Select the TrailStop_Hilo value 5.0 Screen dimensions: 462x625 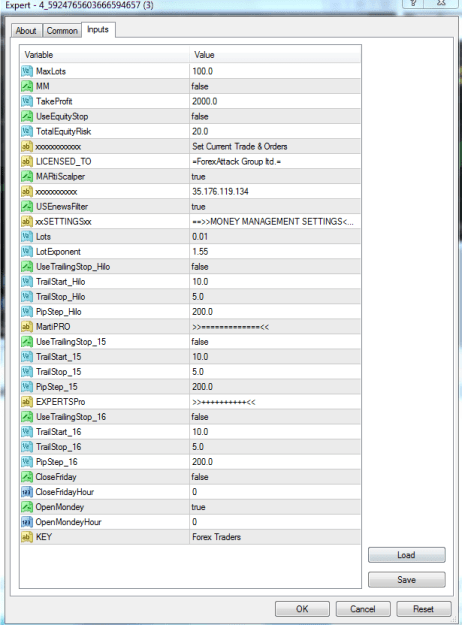click(x=198, y=297)
